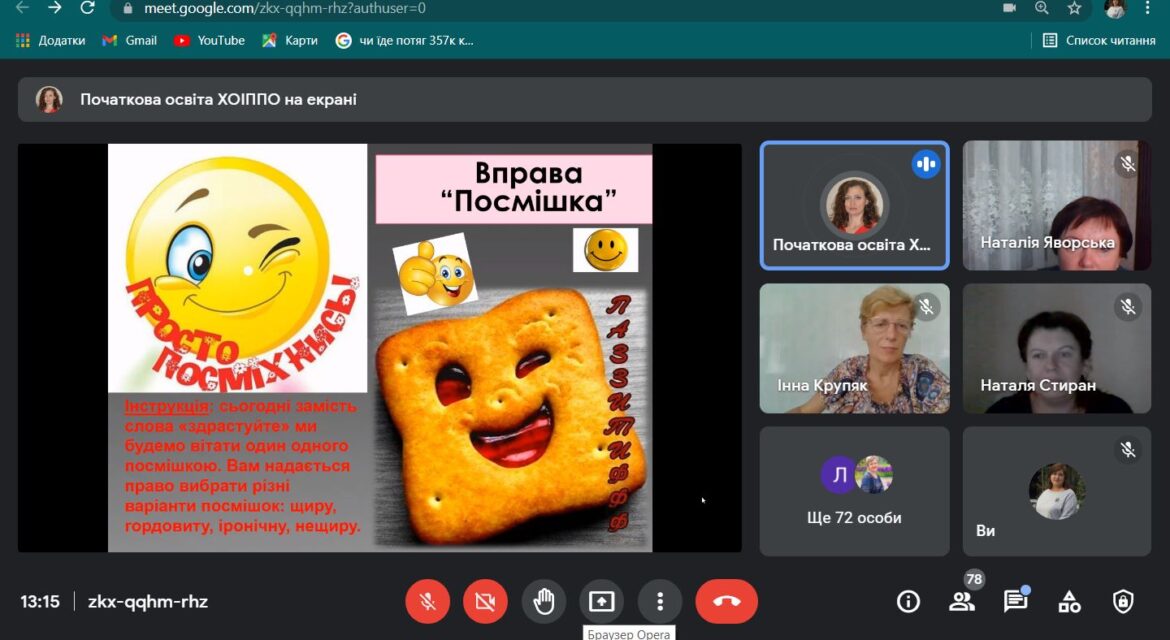The height and width of the screenshot is (640, 1170).
Task: Open meeting details info icon
Action: click(x=908, y=601)
